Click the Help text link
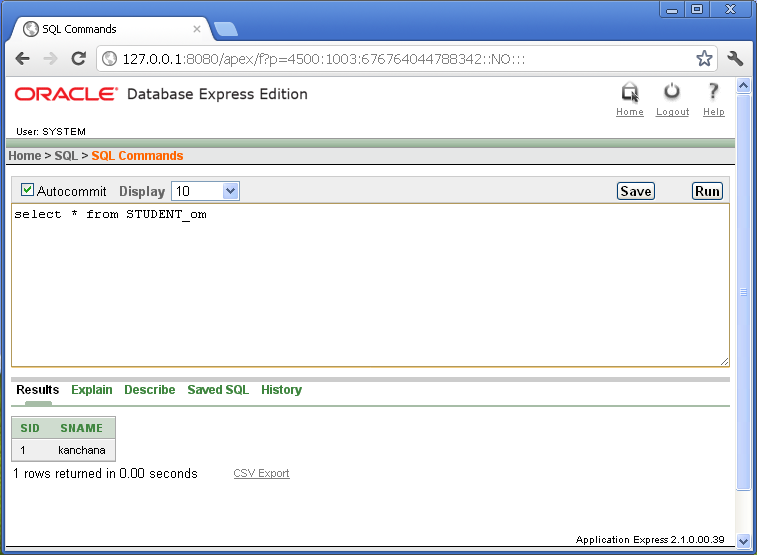 (x=714, y=112)
